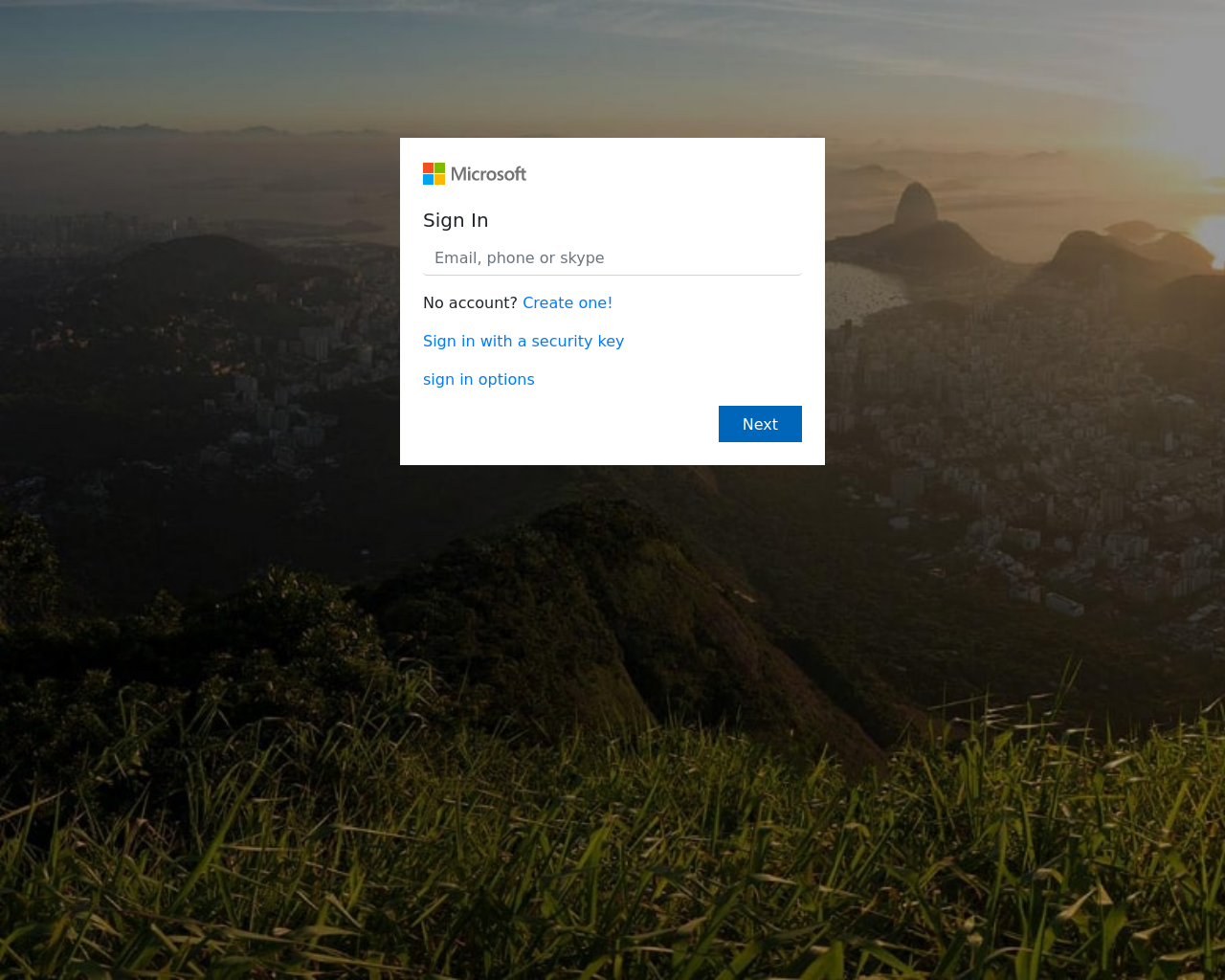Open the Create one! link
1225x980 pixels.
click(x=568, y=302)
